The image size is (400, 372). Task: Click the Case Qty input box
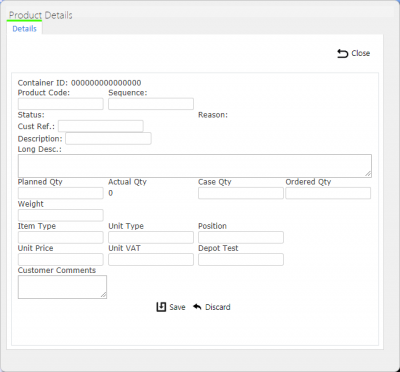(241, 193)
